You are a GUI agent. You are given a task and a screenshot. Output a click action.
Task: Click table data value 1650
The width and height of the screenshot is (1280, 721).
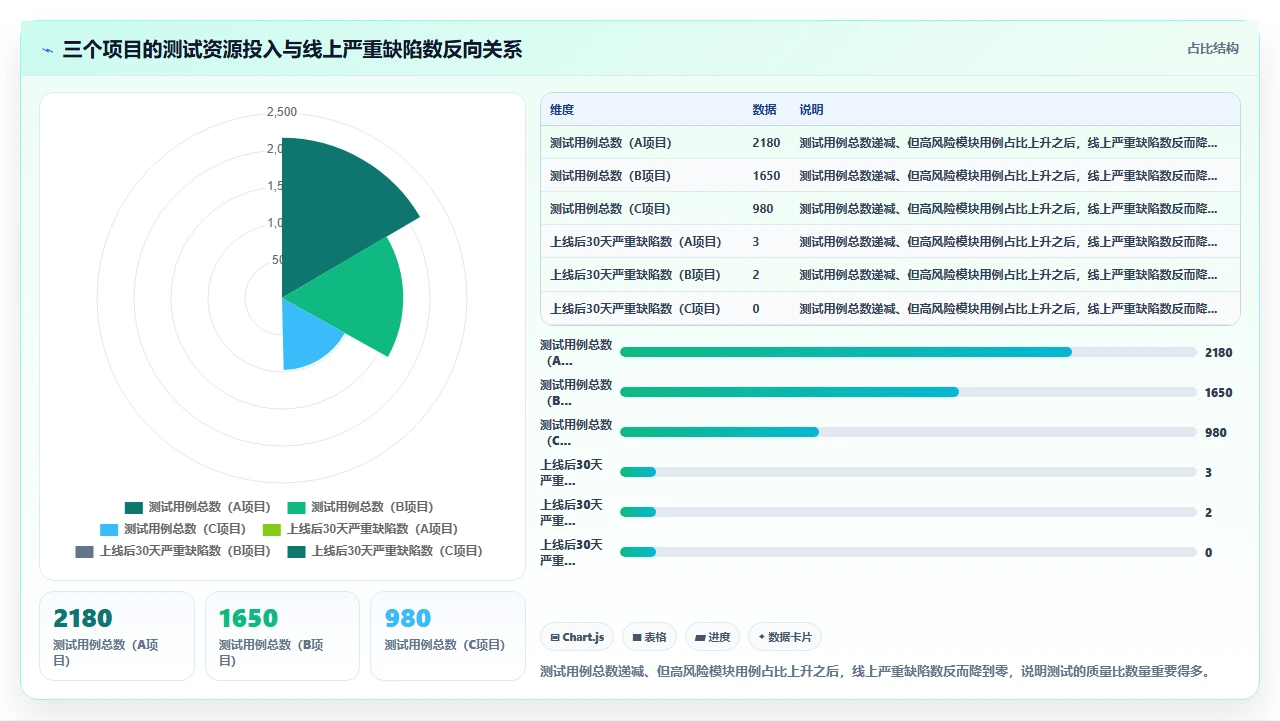(766, 176)
